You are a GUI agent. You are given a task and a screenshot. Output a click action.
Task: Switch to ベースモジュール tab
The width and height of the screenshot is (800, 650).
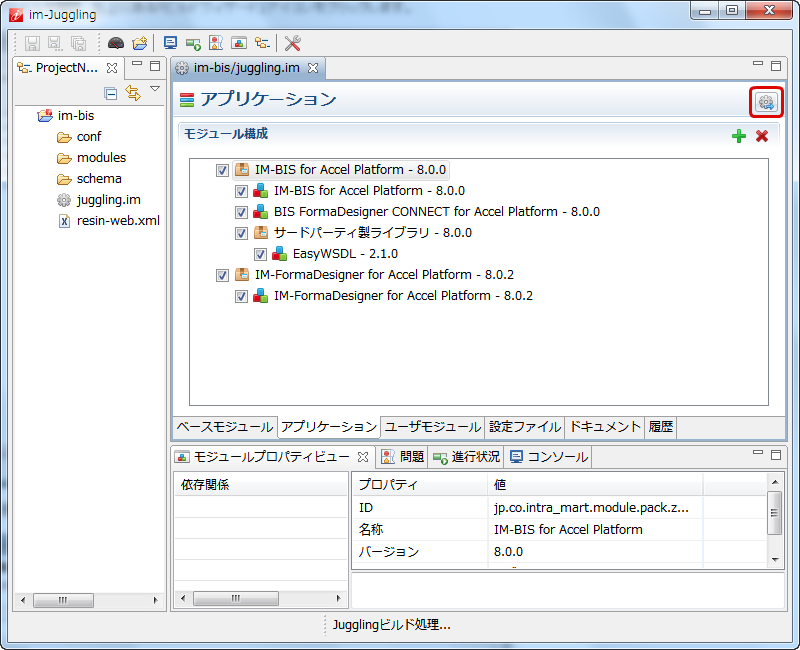tap(225, 427)
